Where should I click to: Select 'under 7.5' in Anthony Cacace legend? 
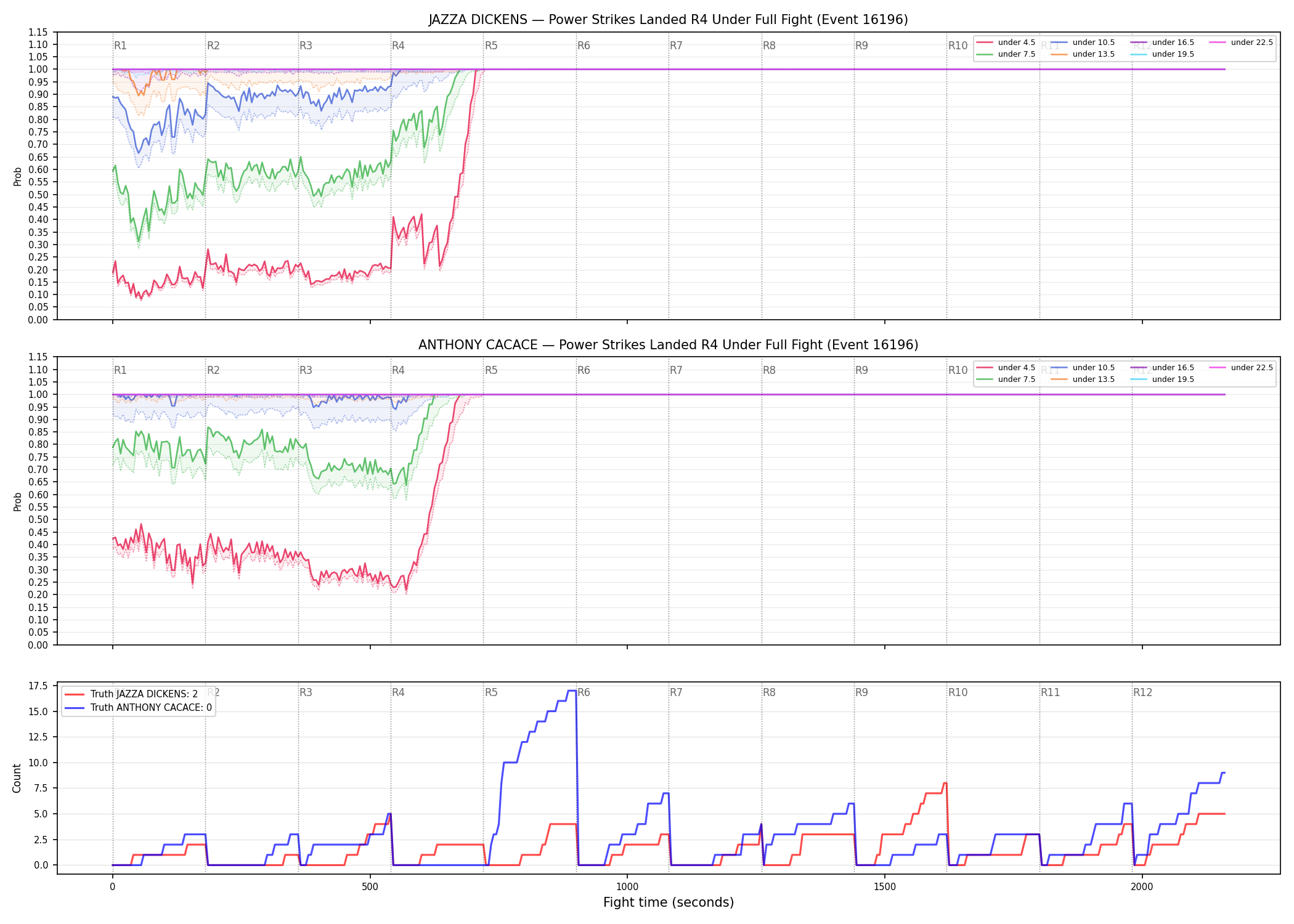click(1006, 379)
